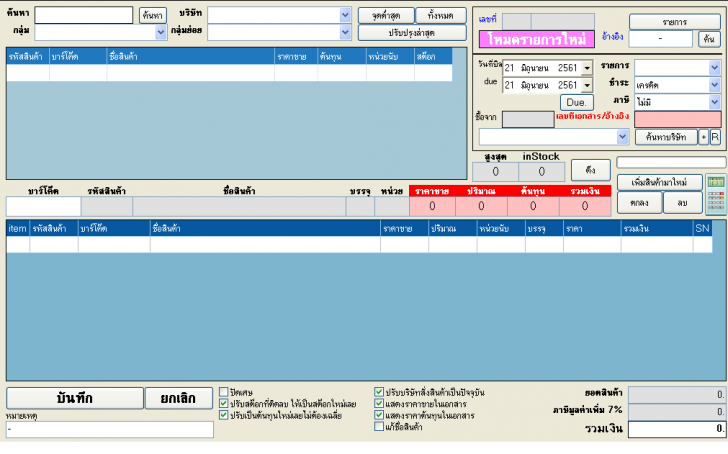This screenshot has height=454, width=728.
Task: Click the item column header
Action: pos(18,228)
